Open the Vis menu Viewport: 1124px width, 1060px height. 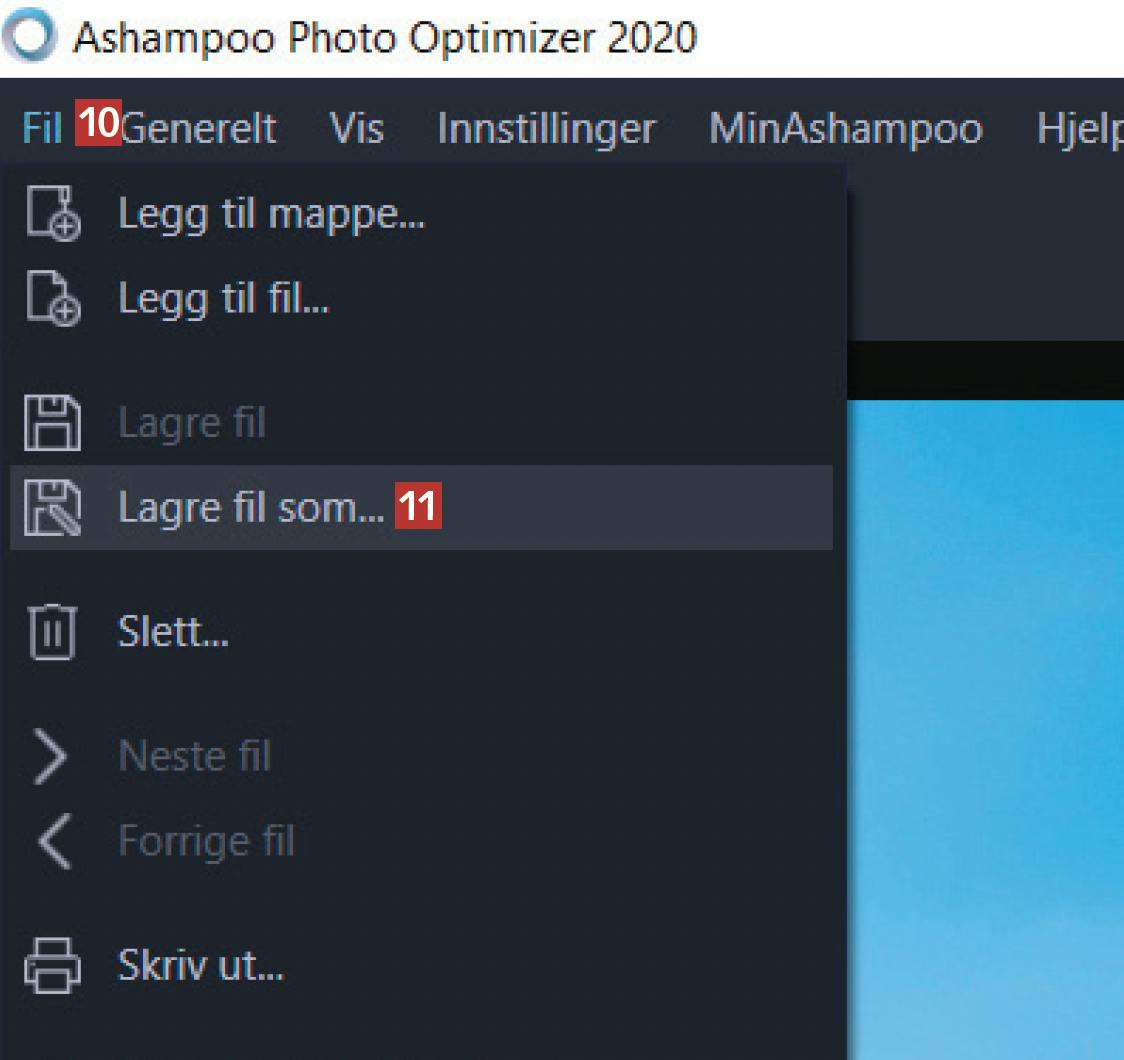(356, 128)
